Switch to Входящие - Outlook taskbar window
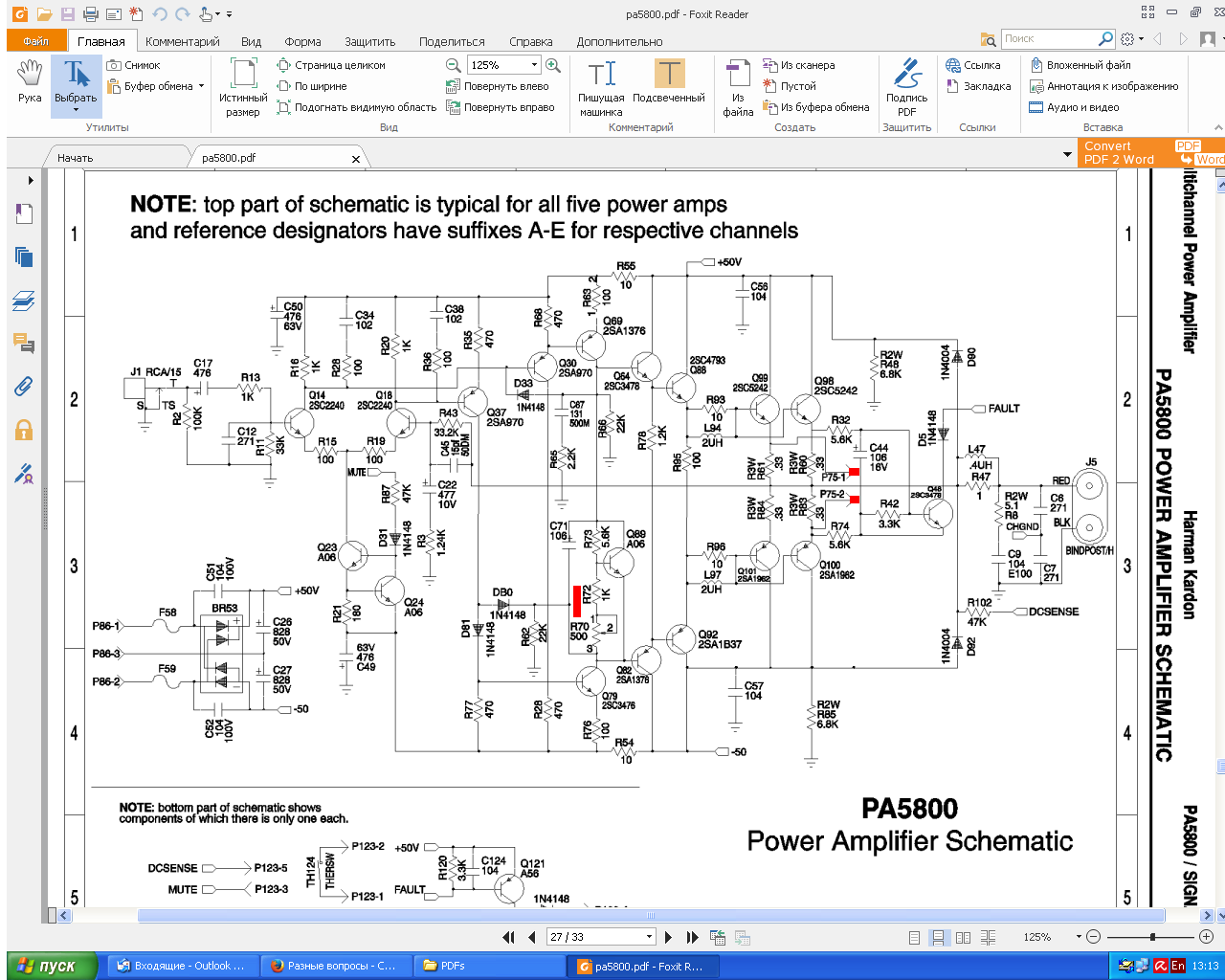Viewport: 1225px width, 980px height. pyautogui.click(x=181, y=966)
